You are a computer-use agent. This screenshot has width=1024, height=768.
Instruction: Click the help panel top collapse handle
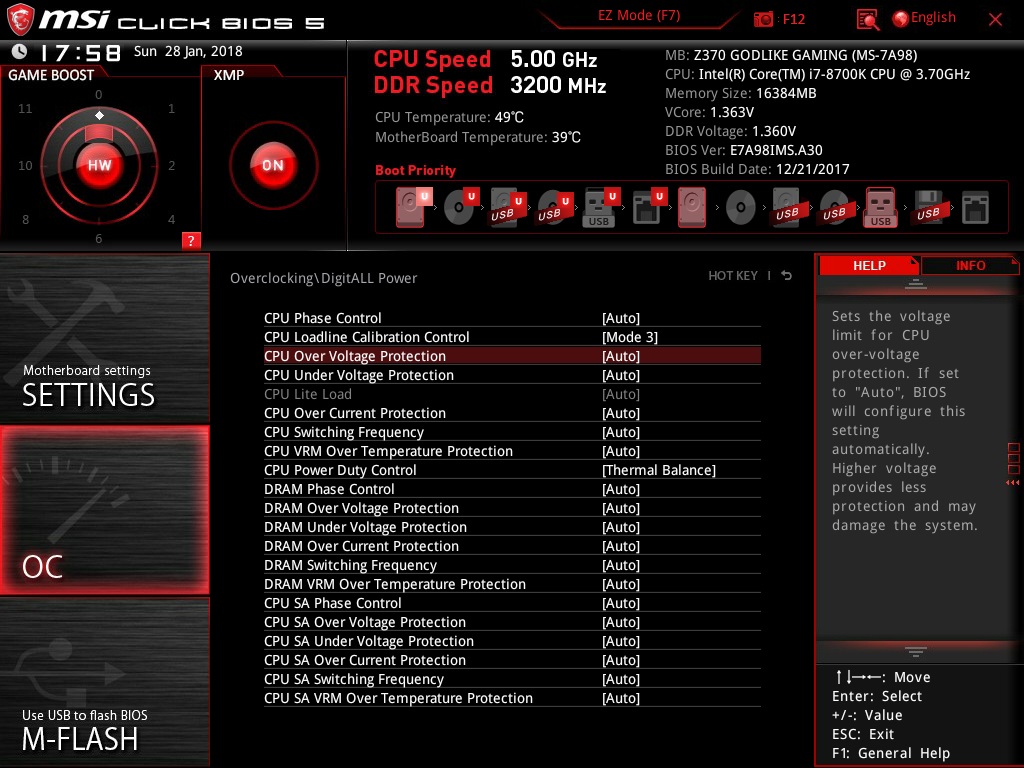[915, 284]
